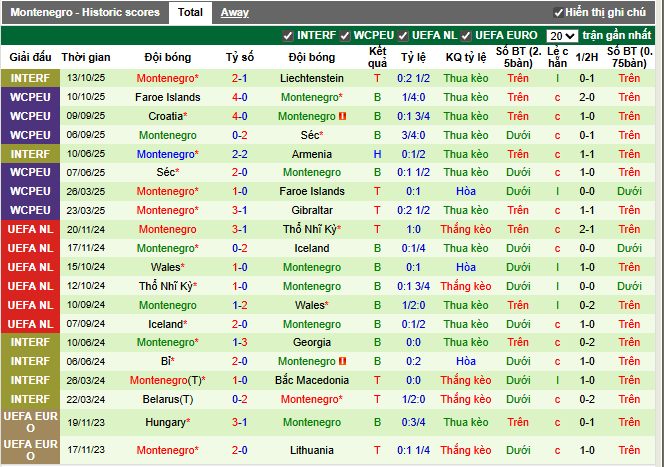Click Thắng kèo in the 20/11/24 row
Viewport: 664px width, 467px height.
coord(466,229)
